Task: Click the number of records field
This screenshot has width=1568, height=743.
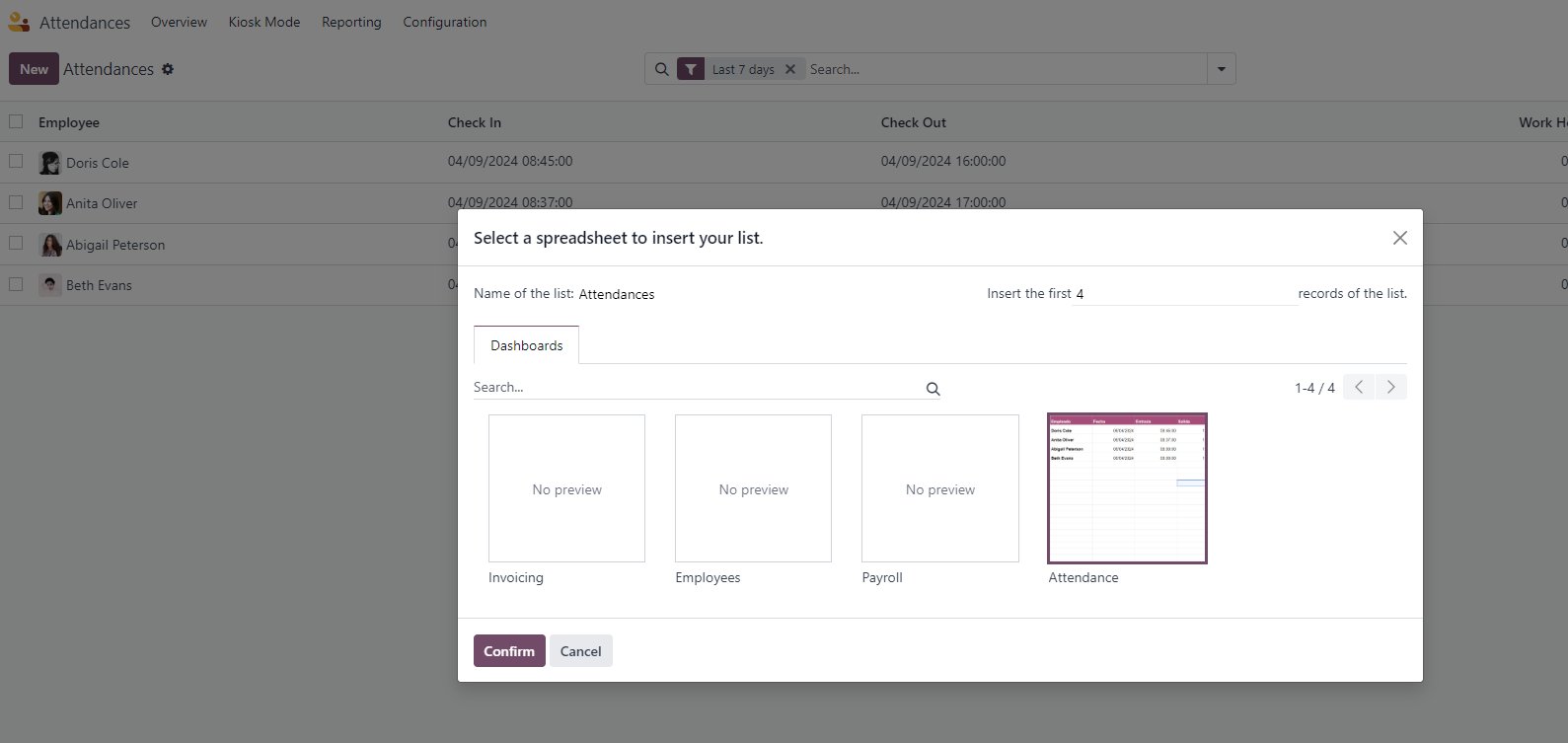Action: click(1184, 294)
